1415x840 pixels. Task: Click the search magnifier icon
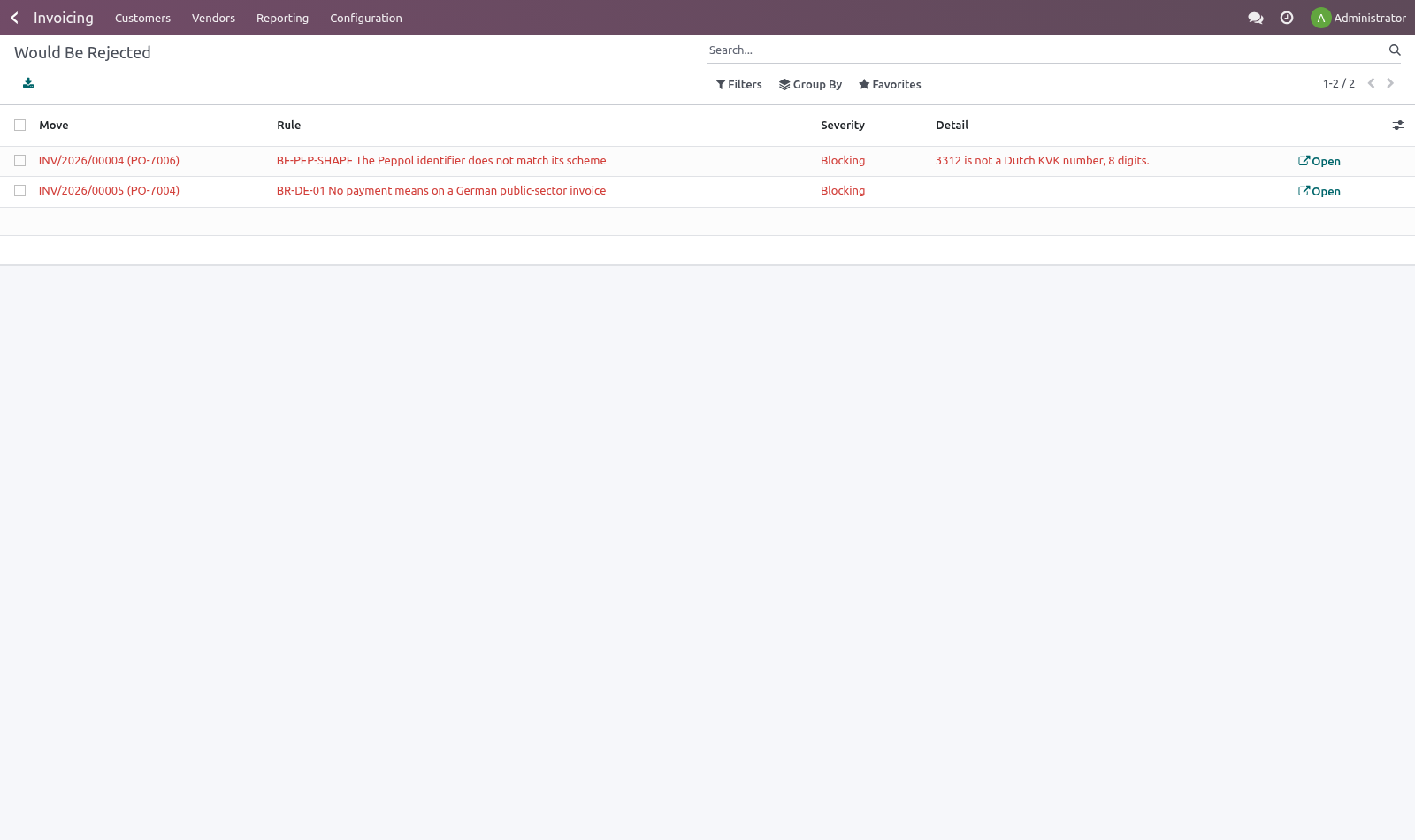click(1395, 50)
